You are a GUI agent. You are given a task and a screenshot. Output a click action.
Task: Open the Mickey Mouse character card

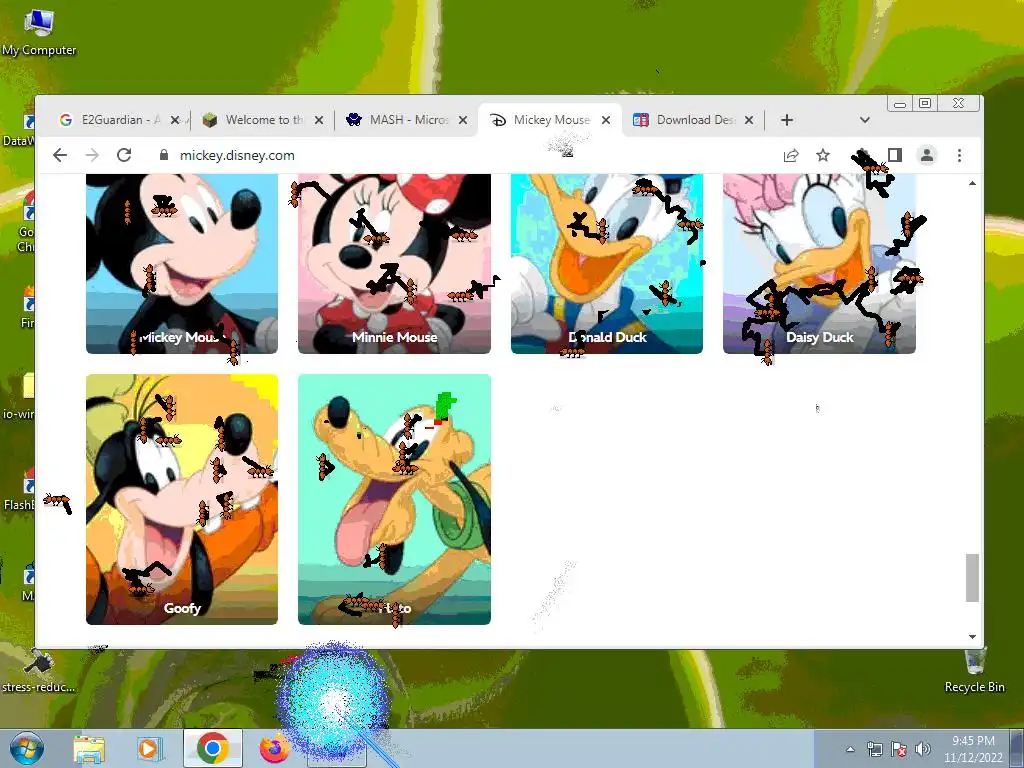tap(182, 263)
